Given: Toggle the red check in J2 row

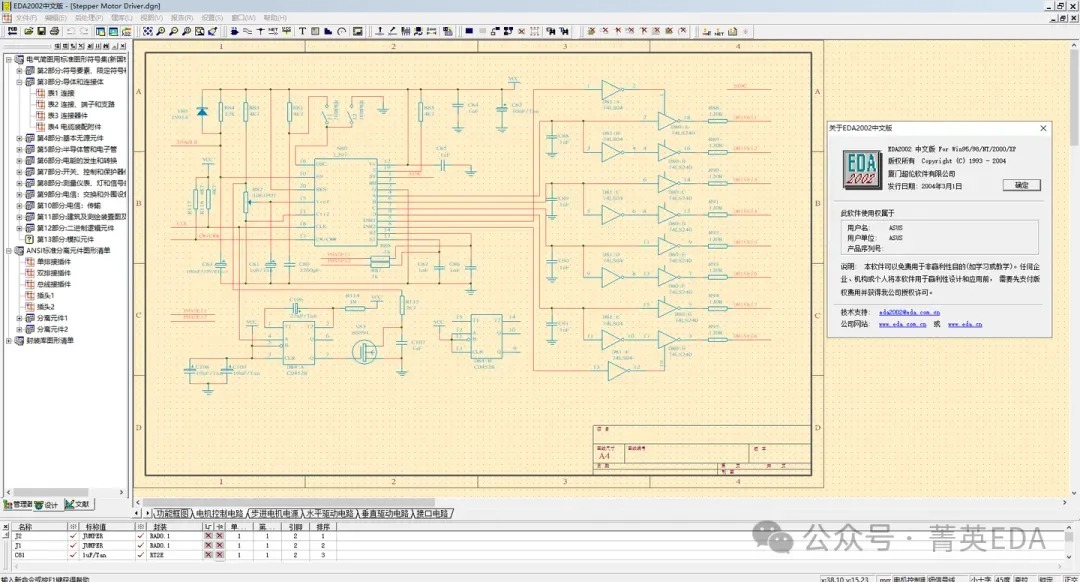Looking at the screenshot, I should [73, 535].
